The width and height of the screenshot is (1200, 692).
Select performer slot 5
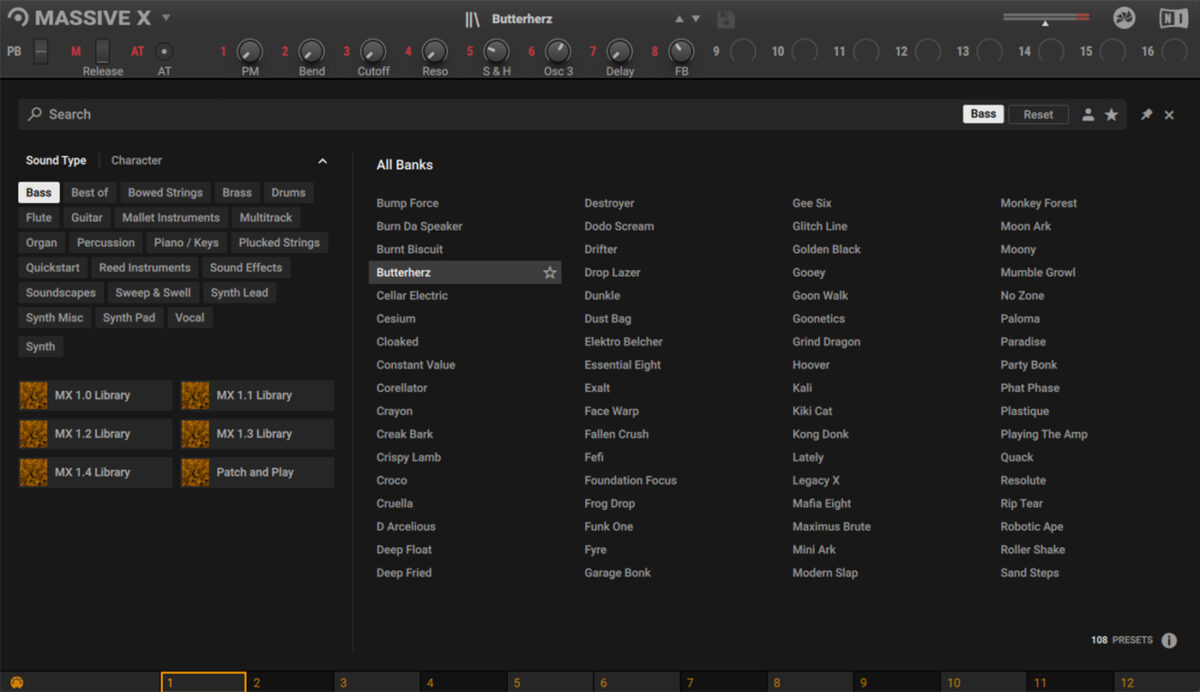pyautogui.click(x=549, y=682)
